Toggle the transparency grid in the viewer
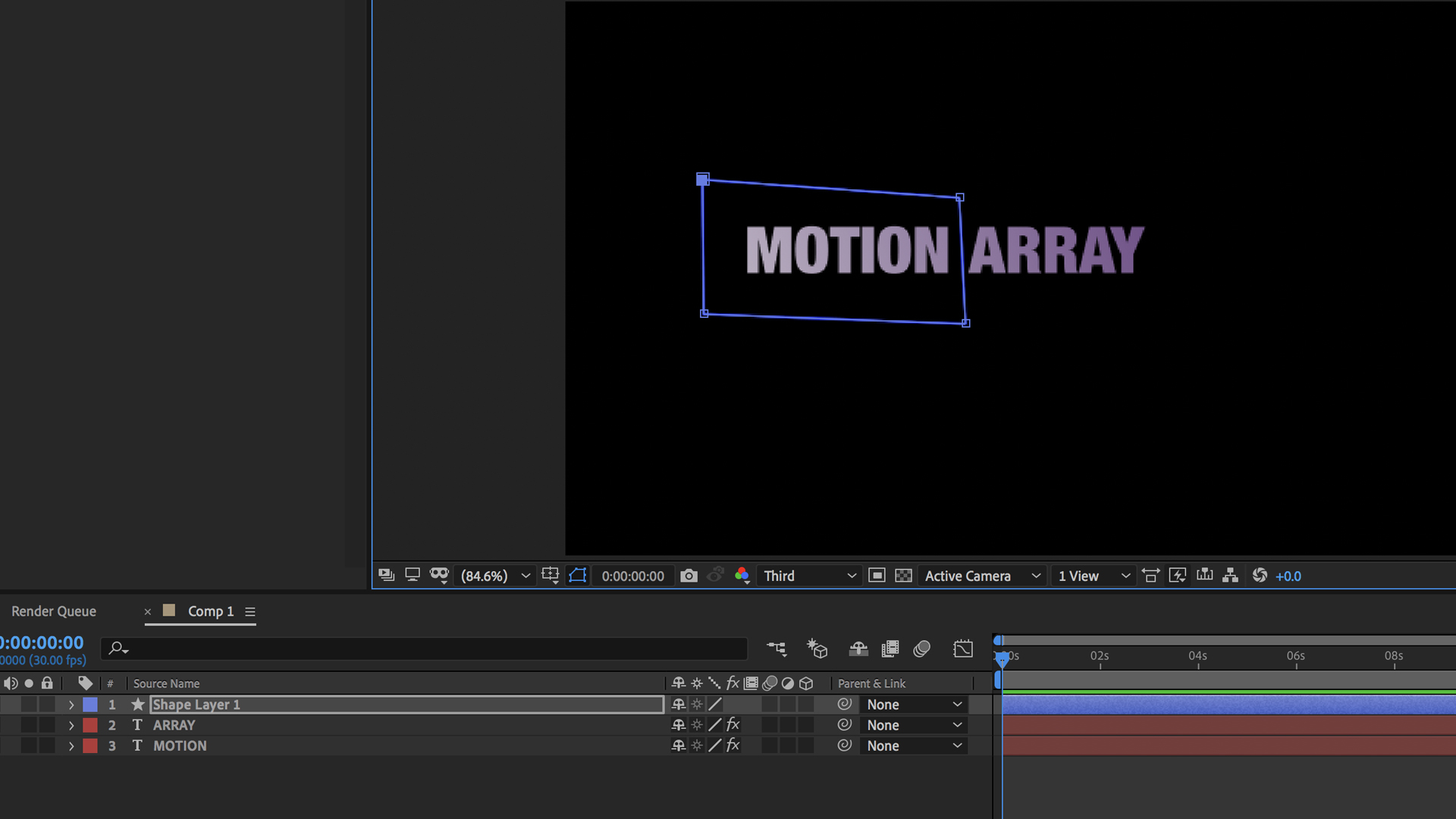 [904, 576]
